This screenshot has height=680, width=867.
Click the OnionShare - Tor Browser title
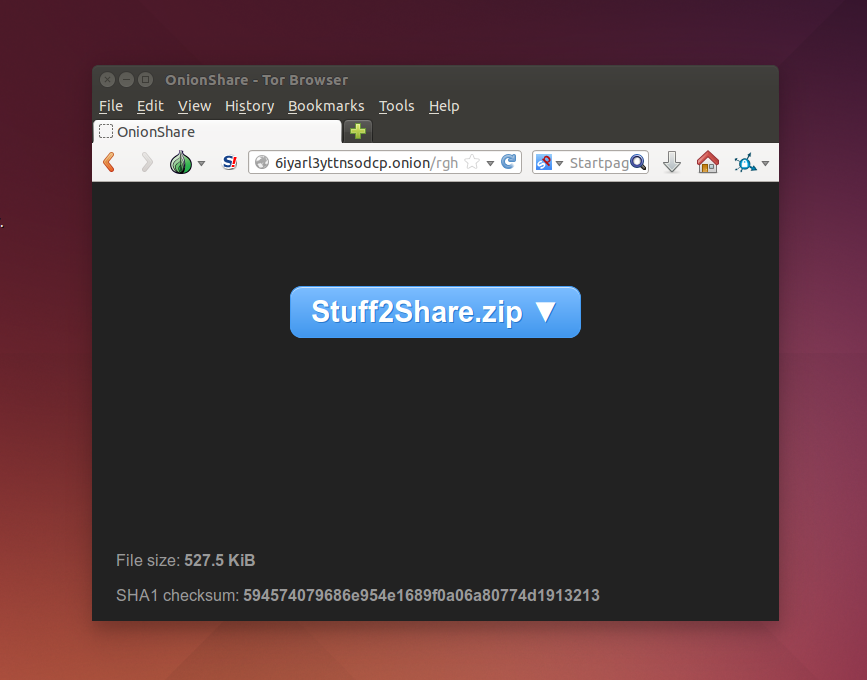257,80
